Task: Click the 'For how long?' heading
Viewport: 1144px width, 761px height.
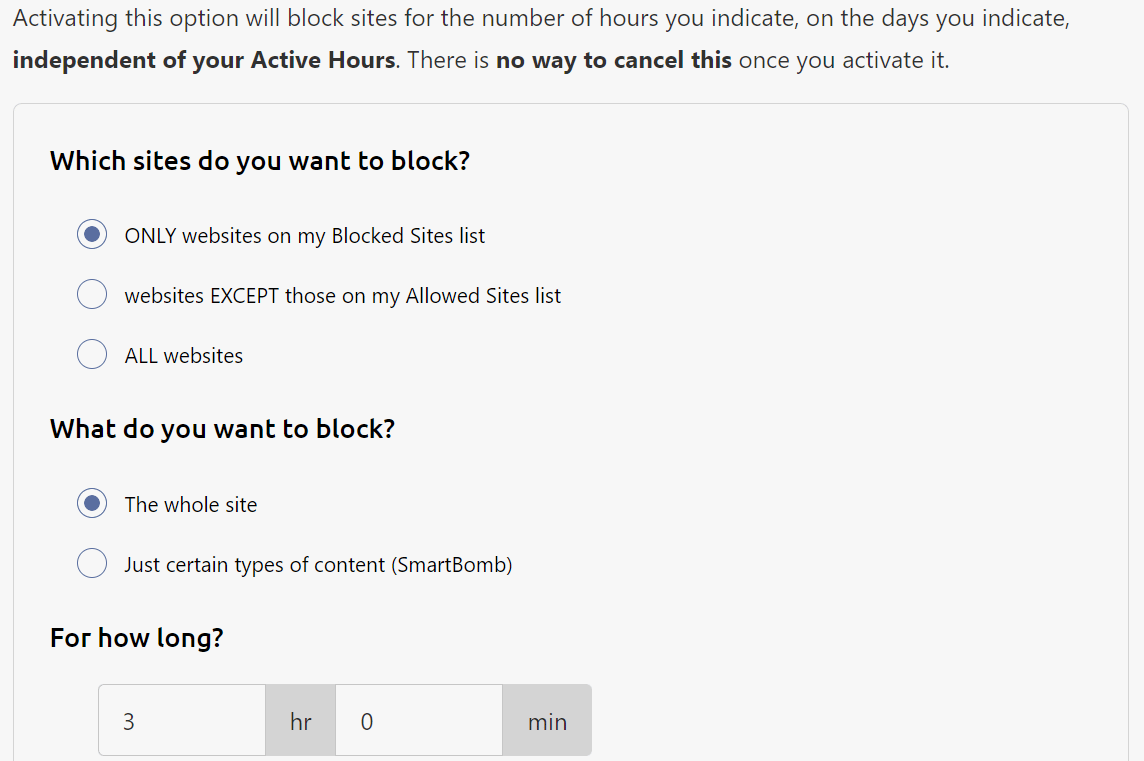Action: click(x=136, y=638)
